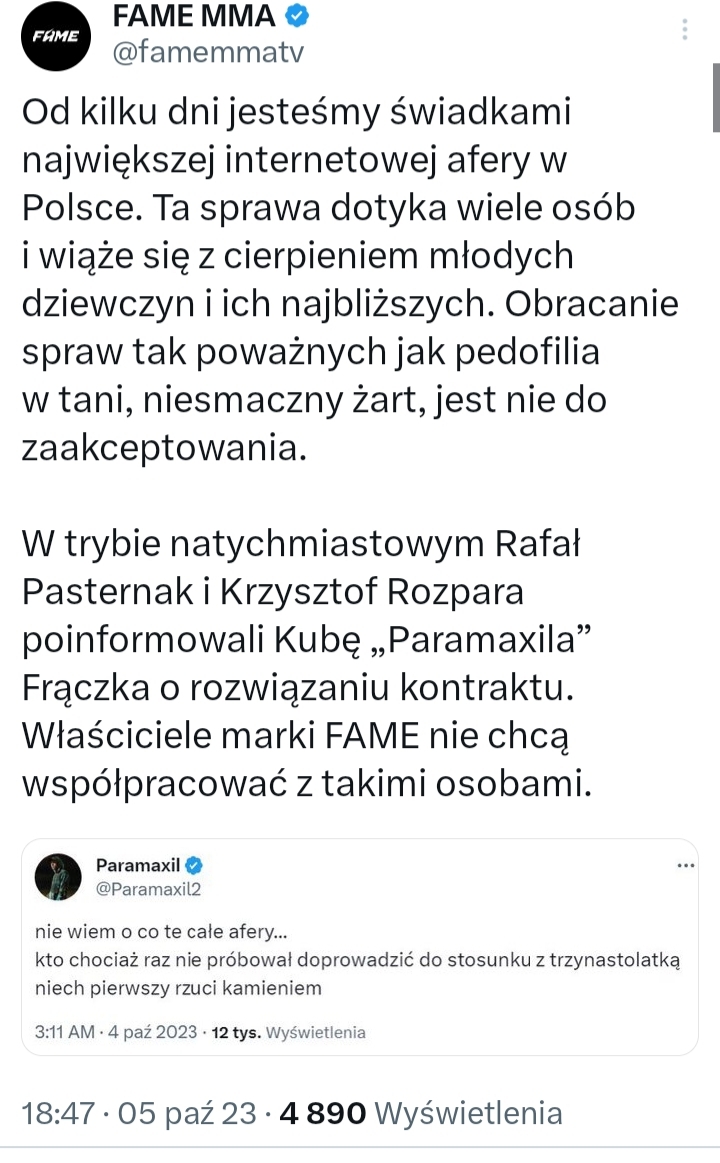Screen dimensions: 720x1163
Task: Click the quoted line 'nie wiem o co te całe afery'
Action: (160, 932)
